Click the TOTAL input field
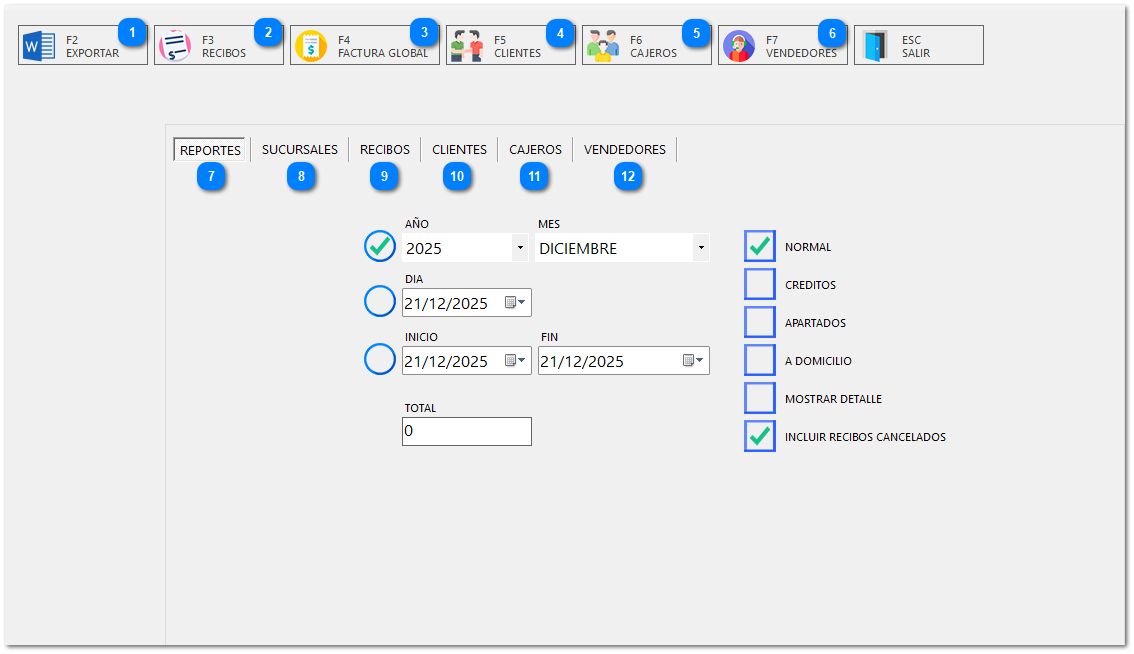Viewport: 1134px width, 654px height. tap(466, 431)
